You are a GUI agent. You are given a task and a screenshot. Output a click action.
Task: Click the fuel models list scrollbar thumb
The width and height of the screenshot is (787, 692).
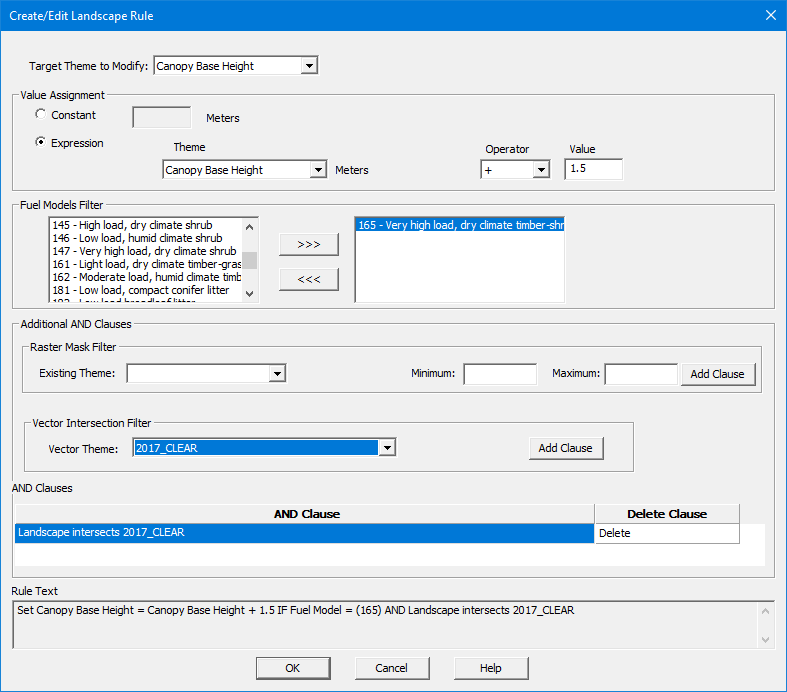(x=249, y=260)
